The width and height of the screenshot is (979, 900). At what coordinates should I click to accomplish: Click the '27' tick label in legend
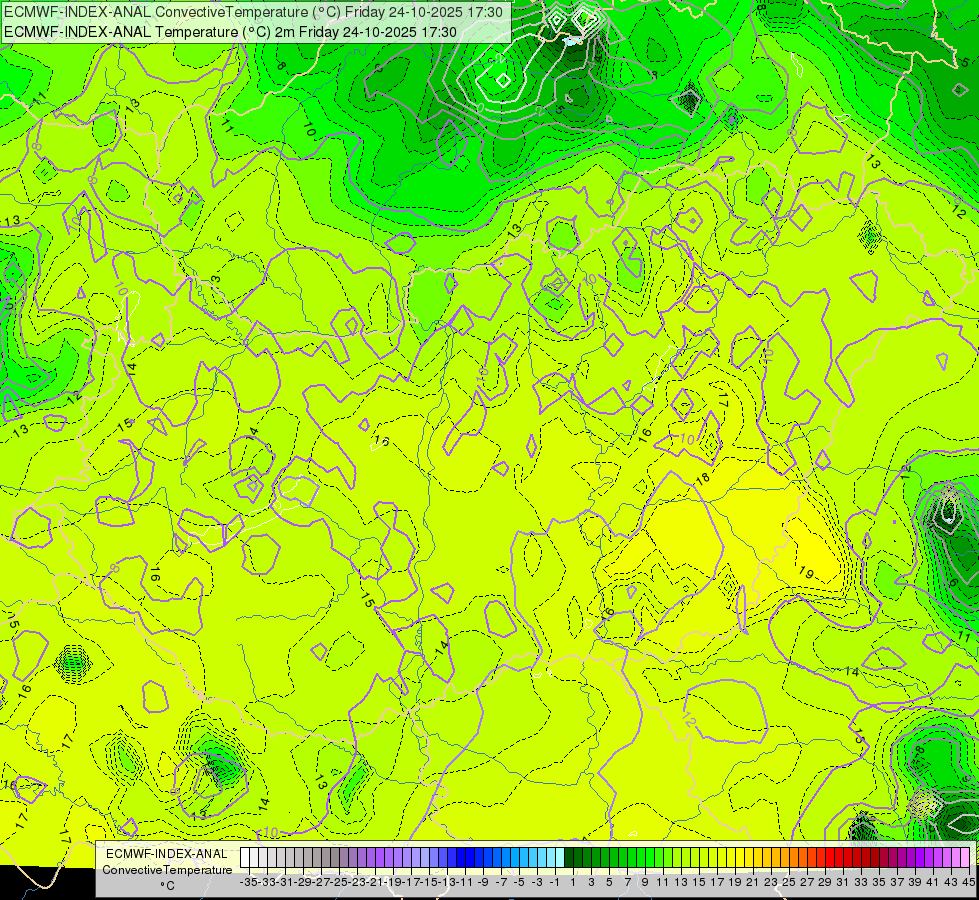807,882
